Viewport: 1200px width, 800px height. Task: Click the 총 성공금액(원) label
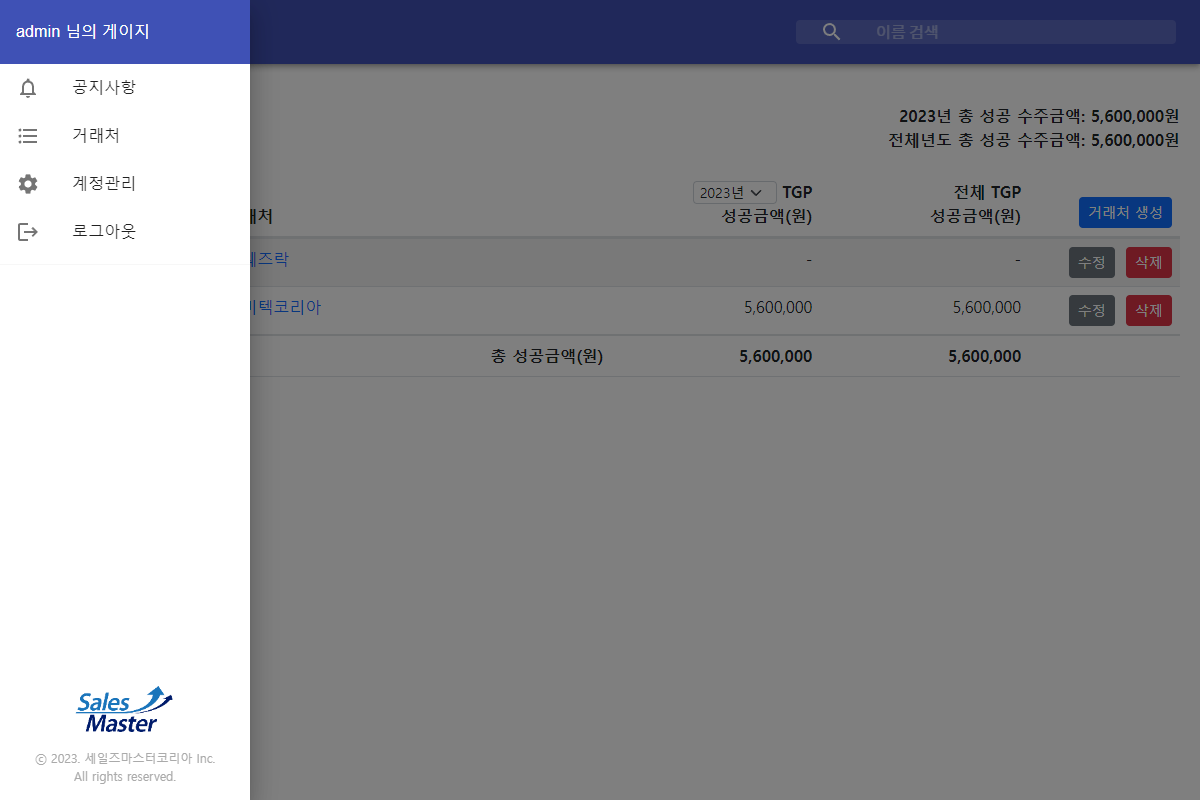(547, 356)
